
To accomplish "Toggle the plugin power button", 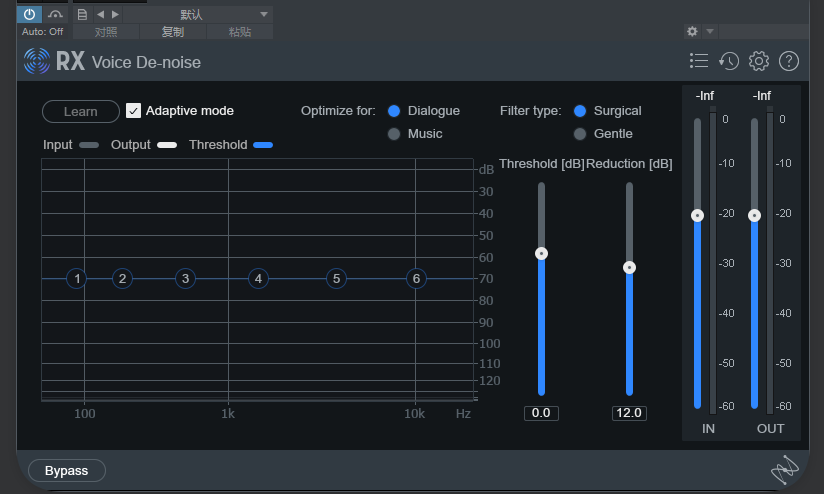I will click(x=29, y=14).
